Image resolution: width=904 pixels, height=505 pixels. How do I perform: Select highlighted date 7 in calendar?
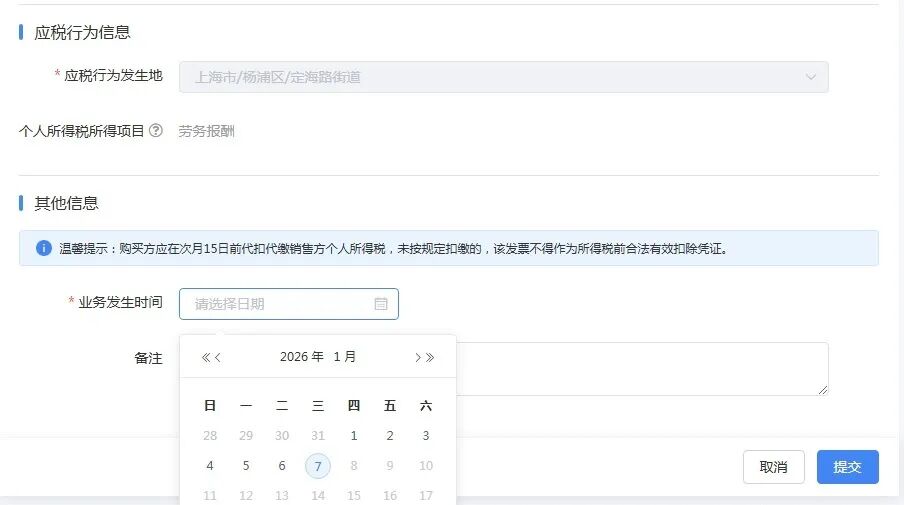pos(318,466)
